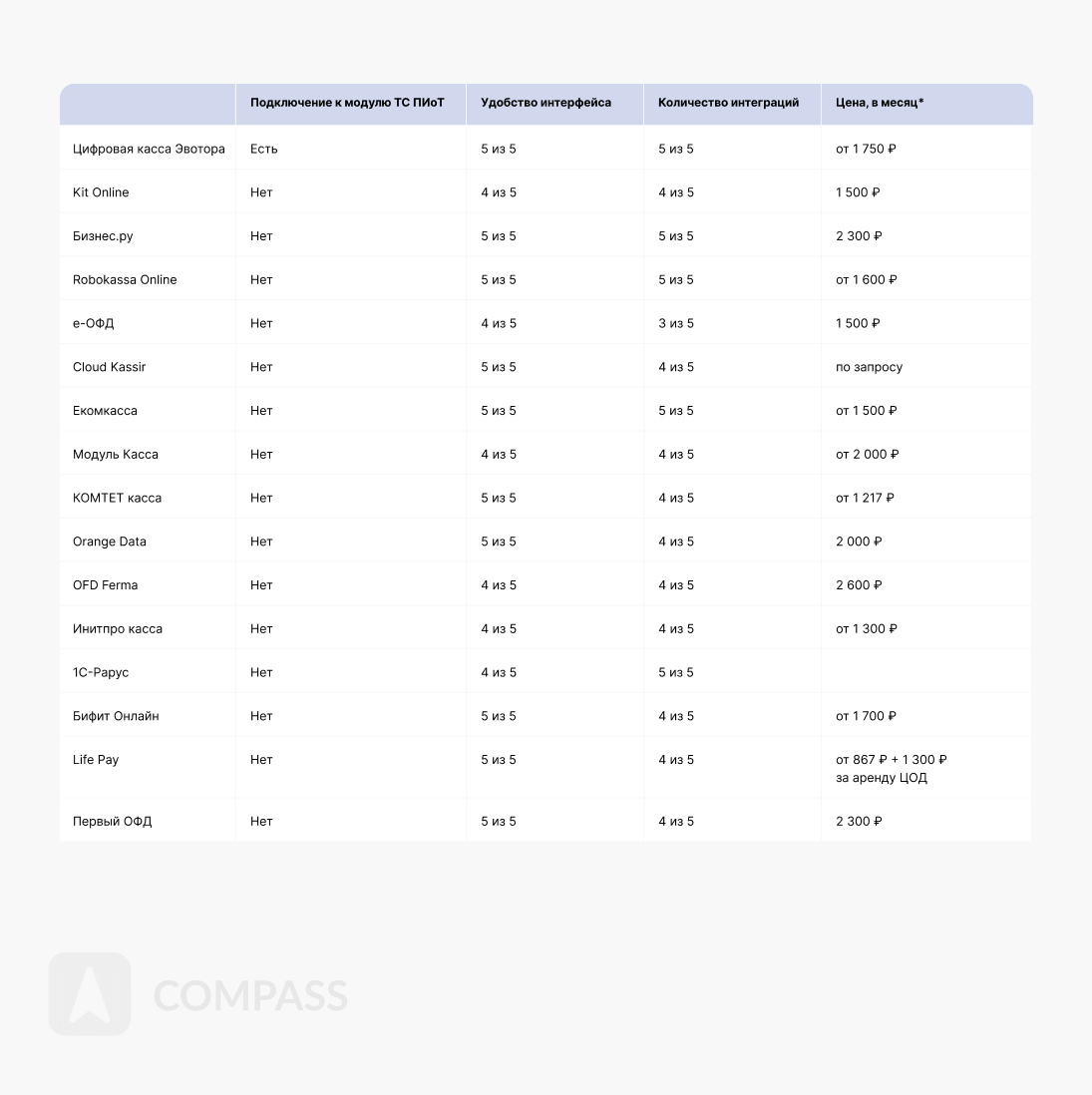Click the '3 из 5' integrations rating
This screenshot has height=1095, width=1092.
[676, 323]
